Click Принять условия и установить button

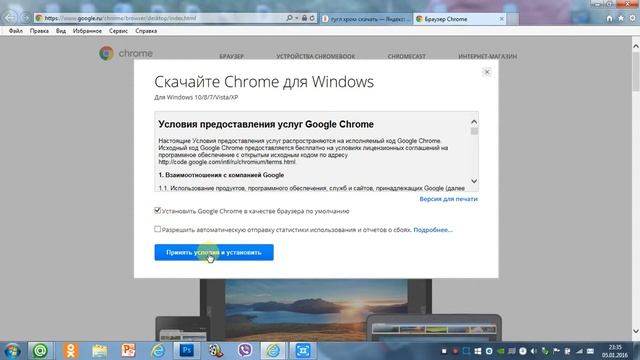[x=214, y=252]
